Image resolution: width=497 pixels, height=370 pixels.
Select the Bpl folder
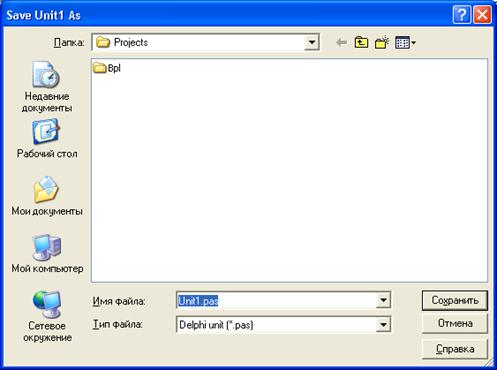(107, 68)
